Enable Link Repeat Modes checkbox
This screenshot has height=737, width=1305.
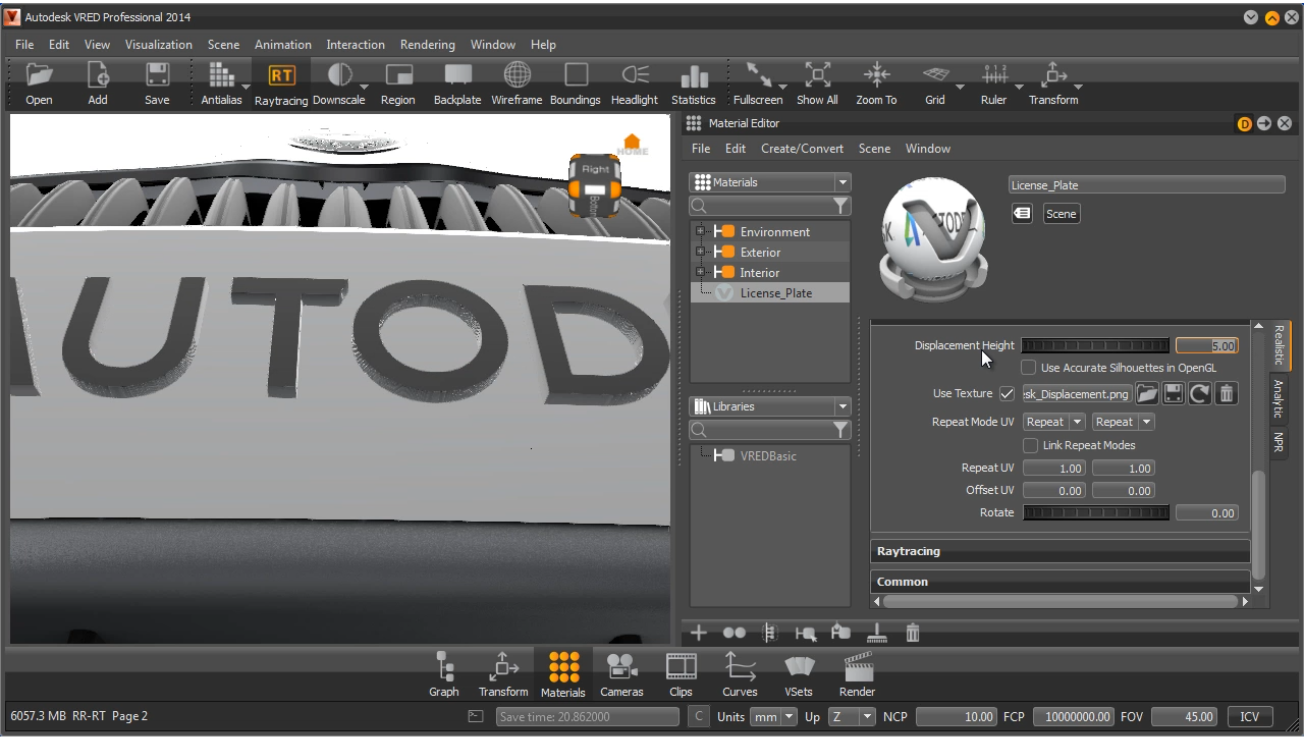pos(1030,446)
